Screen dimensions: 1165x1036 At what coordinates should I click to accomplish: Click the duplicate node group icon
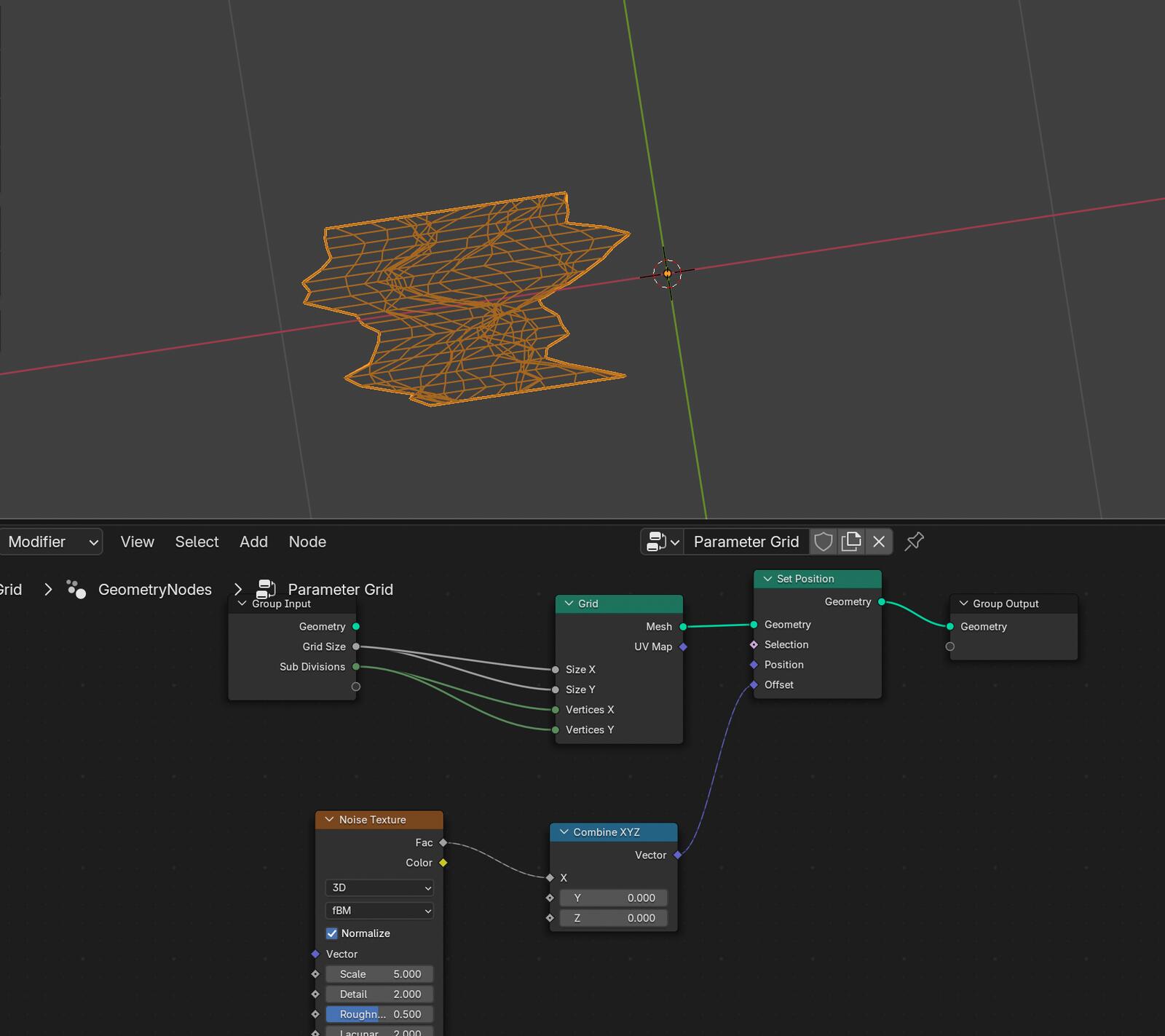click(851, 542)
